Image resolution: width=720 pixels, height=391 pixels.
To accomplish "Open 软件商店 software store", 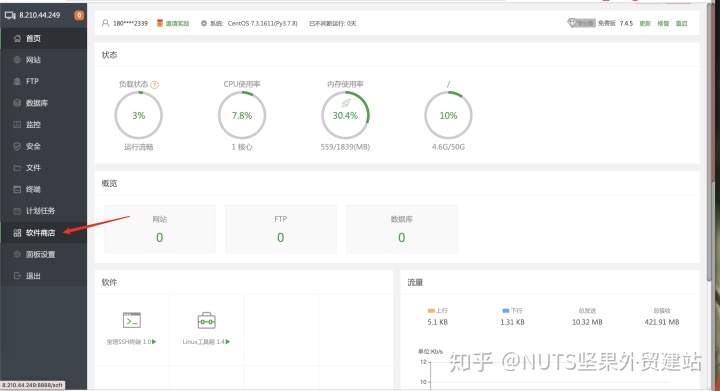I will [43, 233].
